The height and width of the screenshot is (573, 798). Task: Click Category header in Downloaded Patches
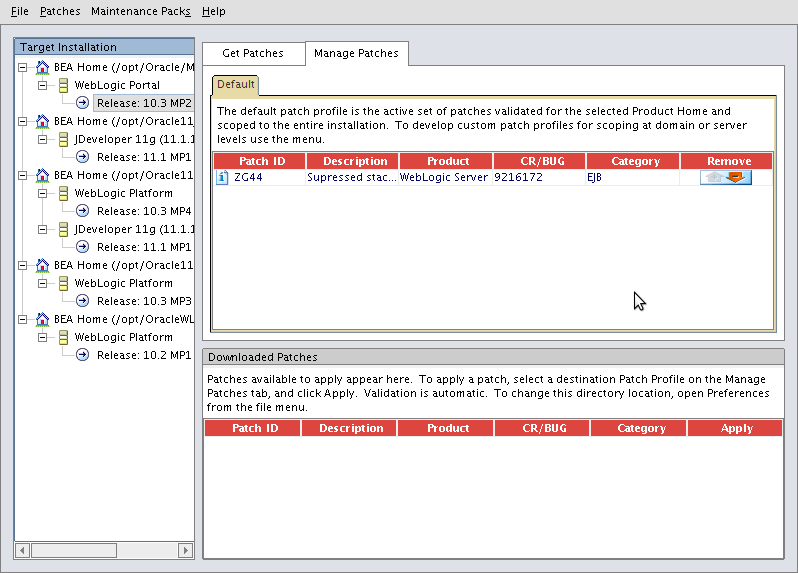click(638, 428)
